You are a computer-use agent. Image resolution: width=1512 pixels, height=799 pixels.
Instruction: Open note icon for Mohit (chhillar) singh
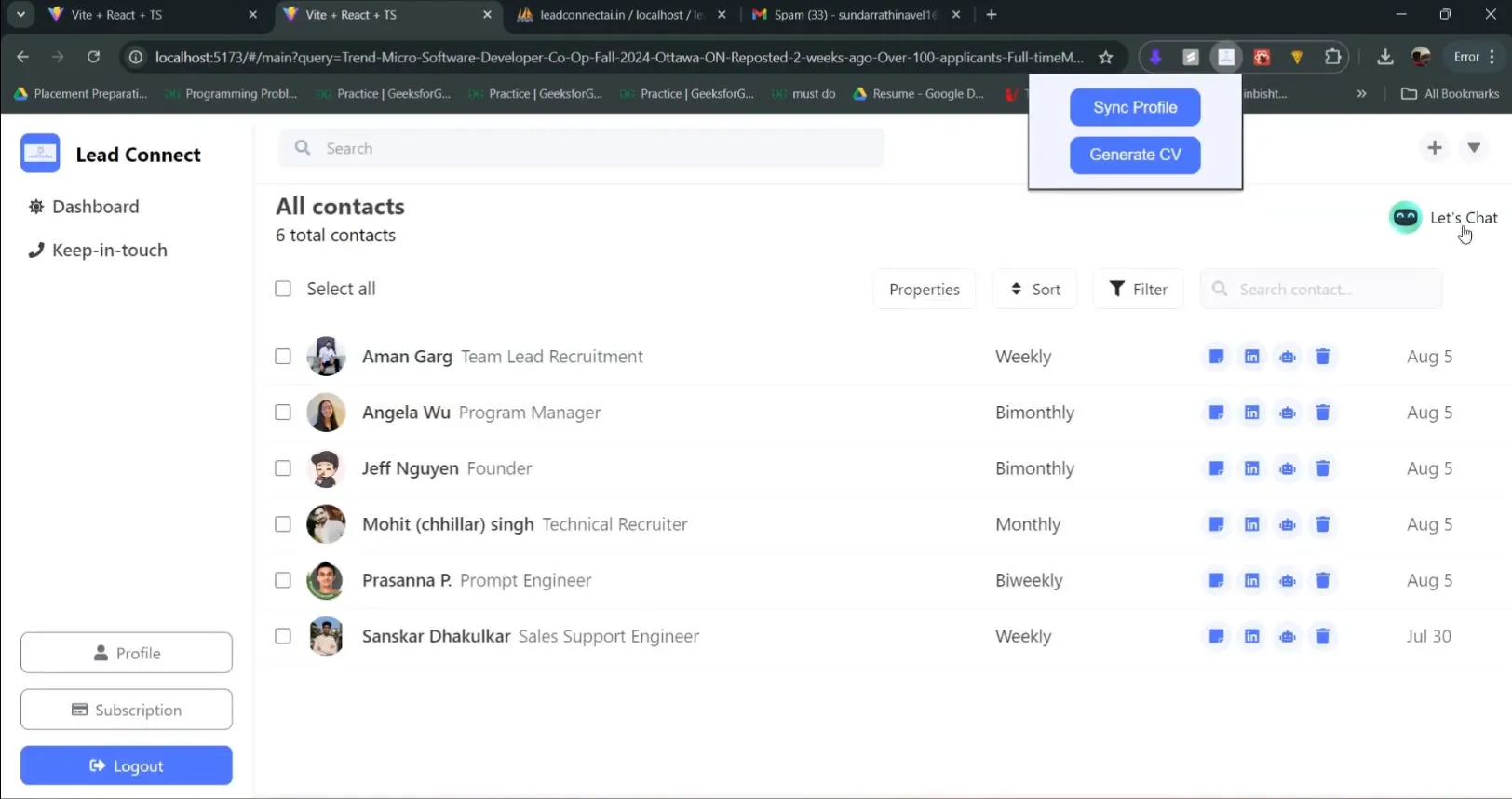point(1216,524)
